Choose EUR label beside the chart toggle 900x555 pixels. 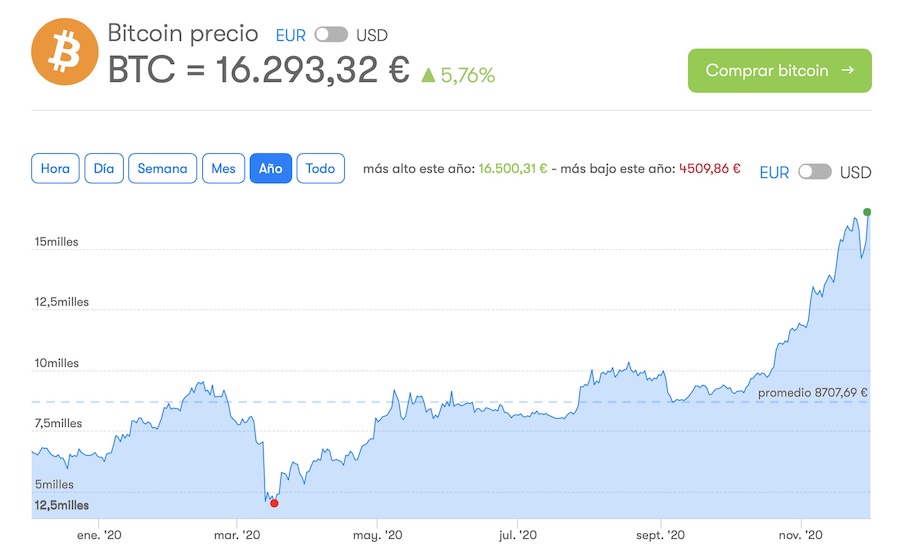(x=774, y=172)
